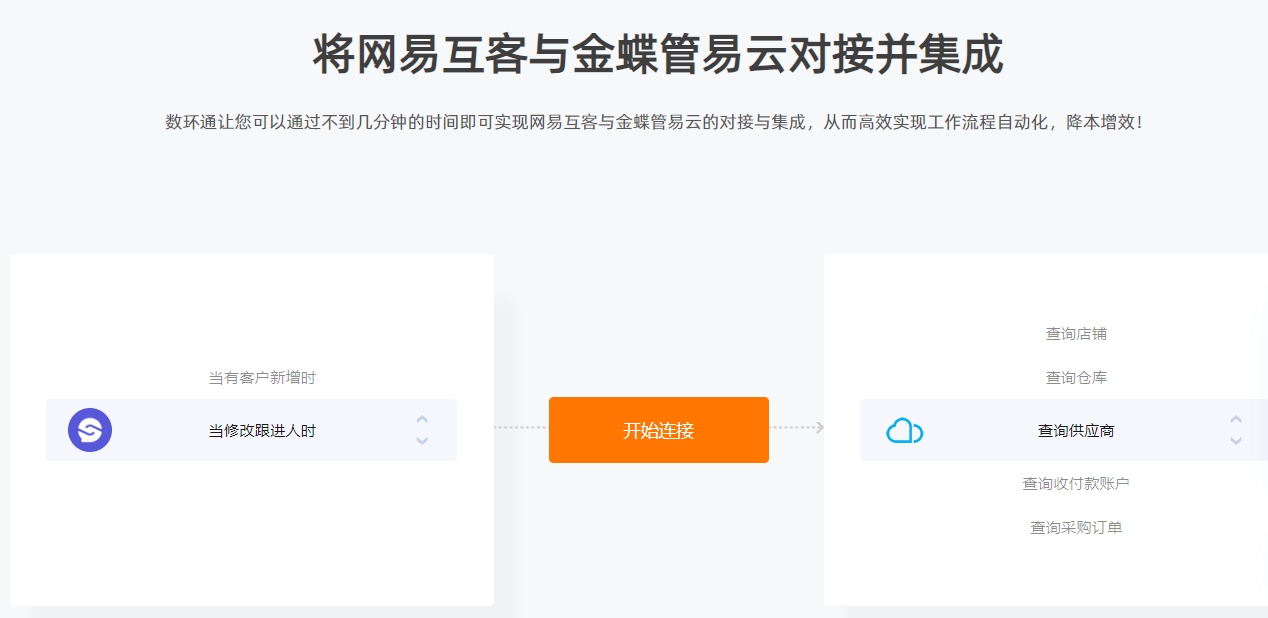
Task: Choose the 查询店铺 action
Action: [x=1076, y=334]
